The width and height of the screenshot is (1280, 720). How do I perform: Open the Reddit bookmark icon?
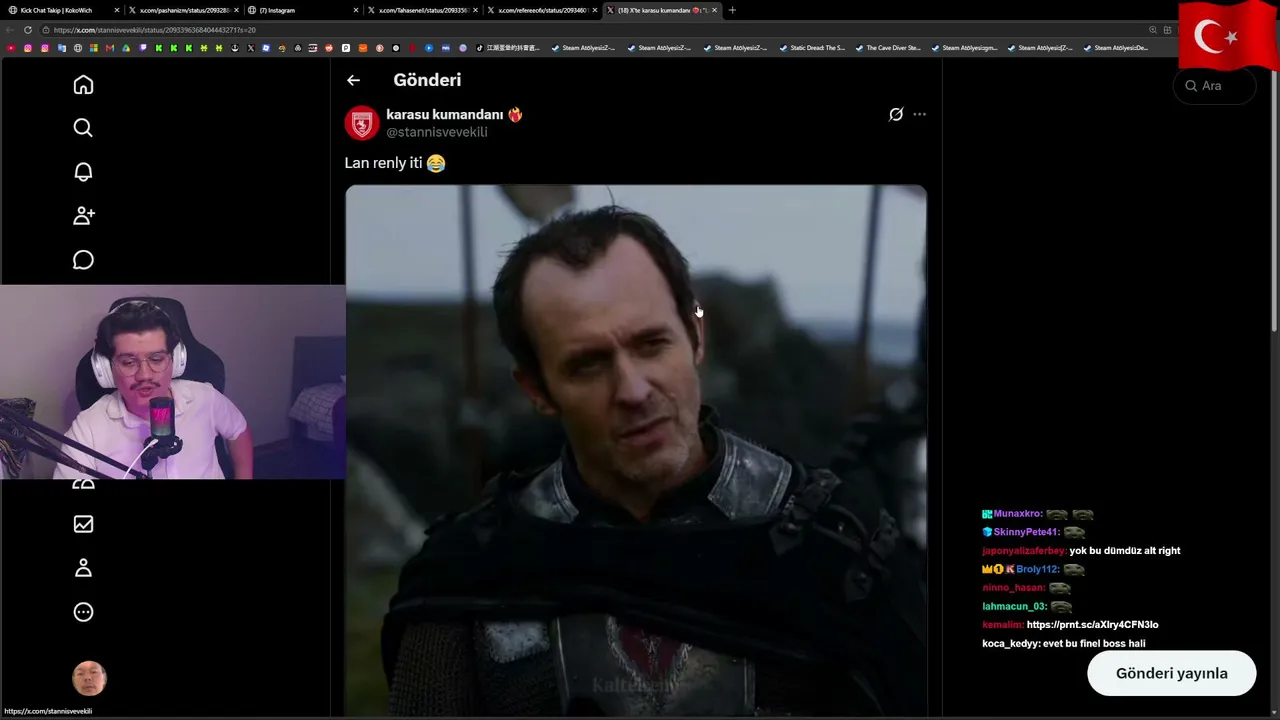(x=329, y=48)
